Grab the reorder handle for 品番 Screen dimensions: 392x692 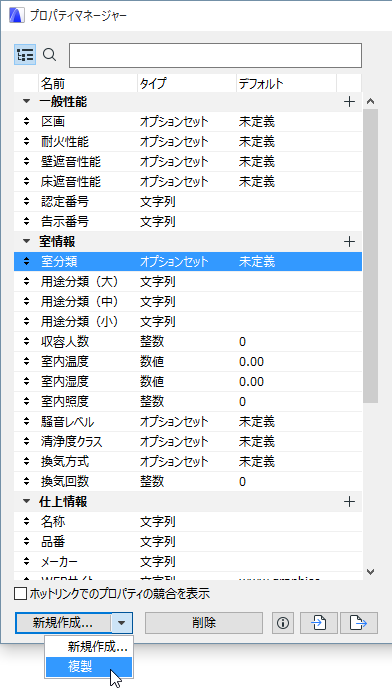[x=26, y=542]
